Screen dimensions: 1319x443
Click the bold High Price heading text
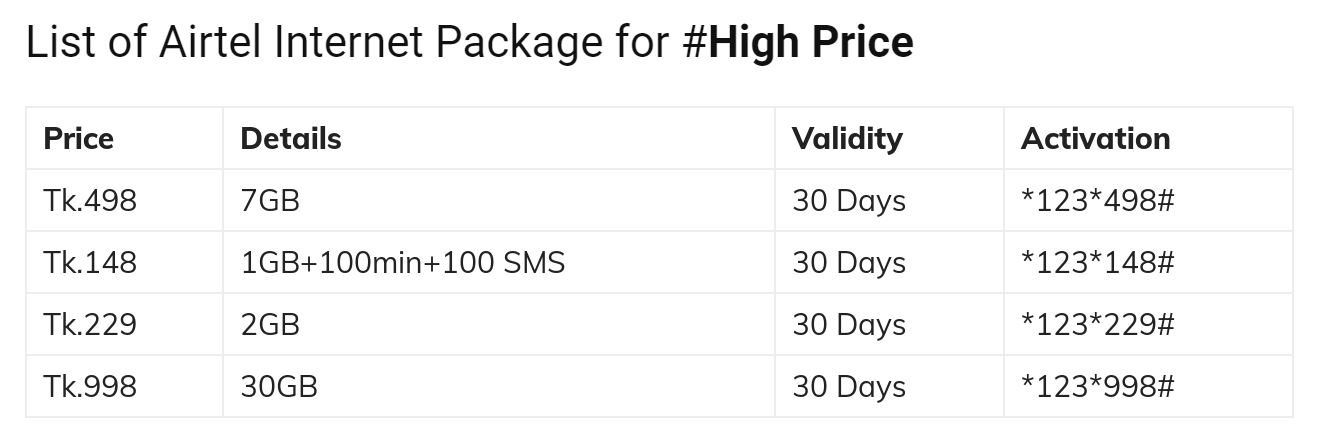pos(811,43)
